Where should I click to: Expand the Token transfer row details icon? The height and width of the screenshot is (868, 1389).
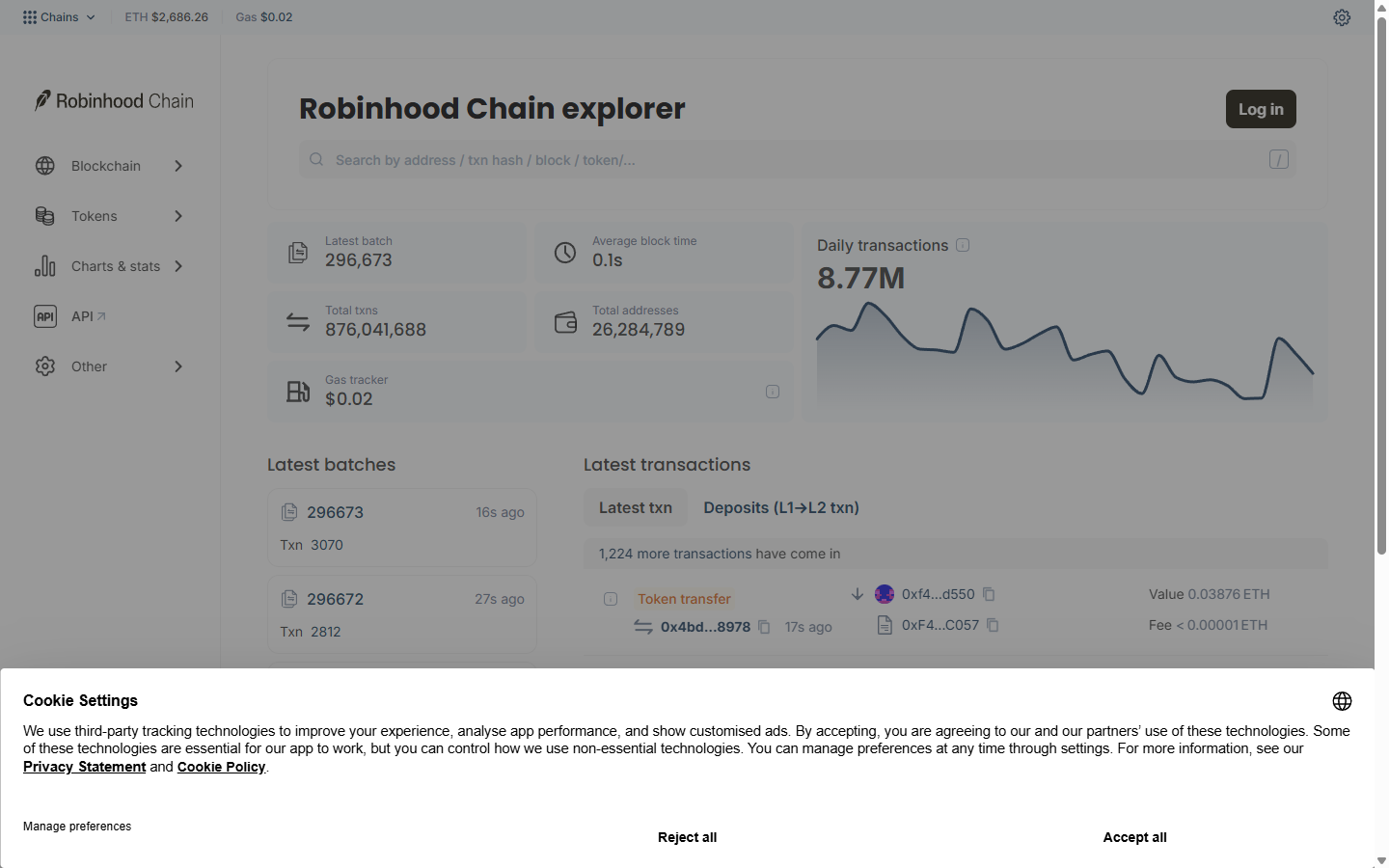click(611, 599)
